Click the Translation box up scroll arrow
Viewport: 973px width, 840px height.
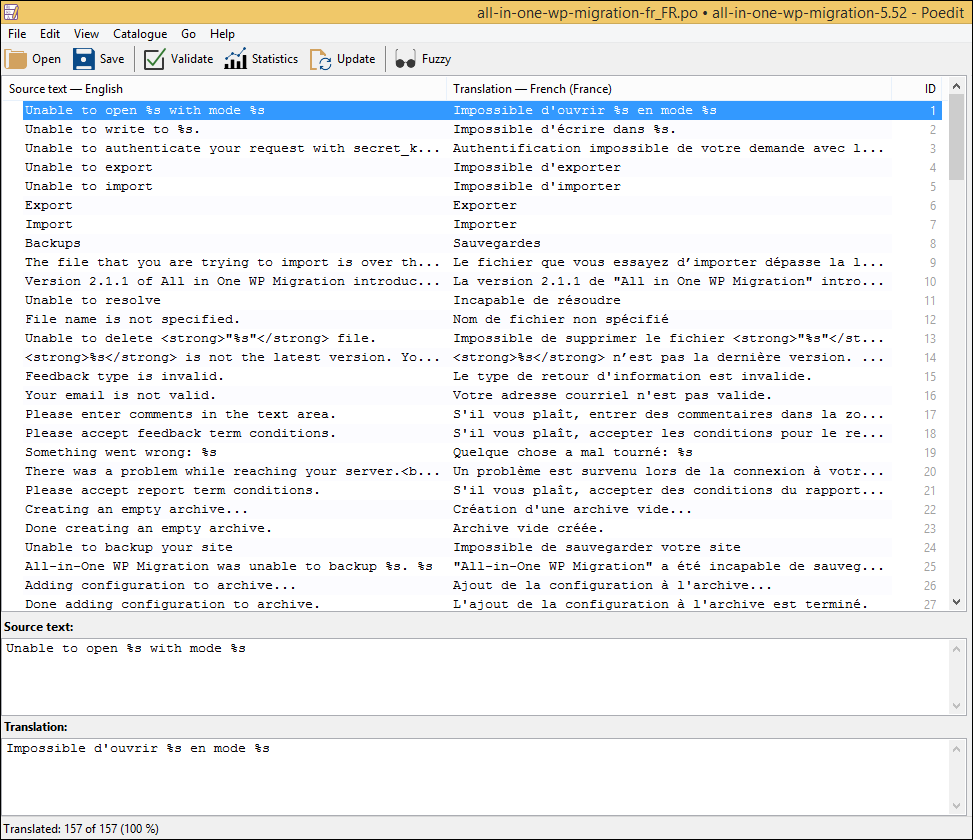point(956,749)
